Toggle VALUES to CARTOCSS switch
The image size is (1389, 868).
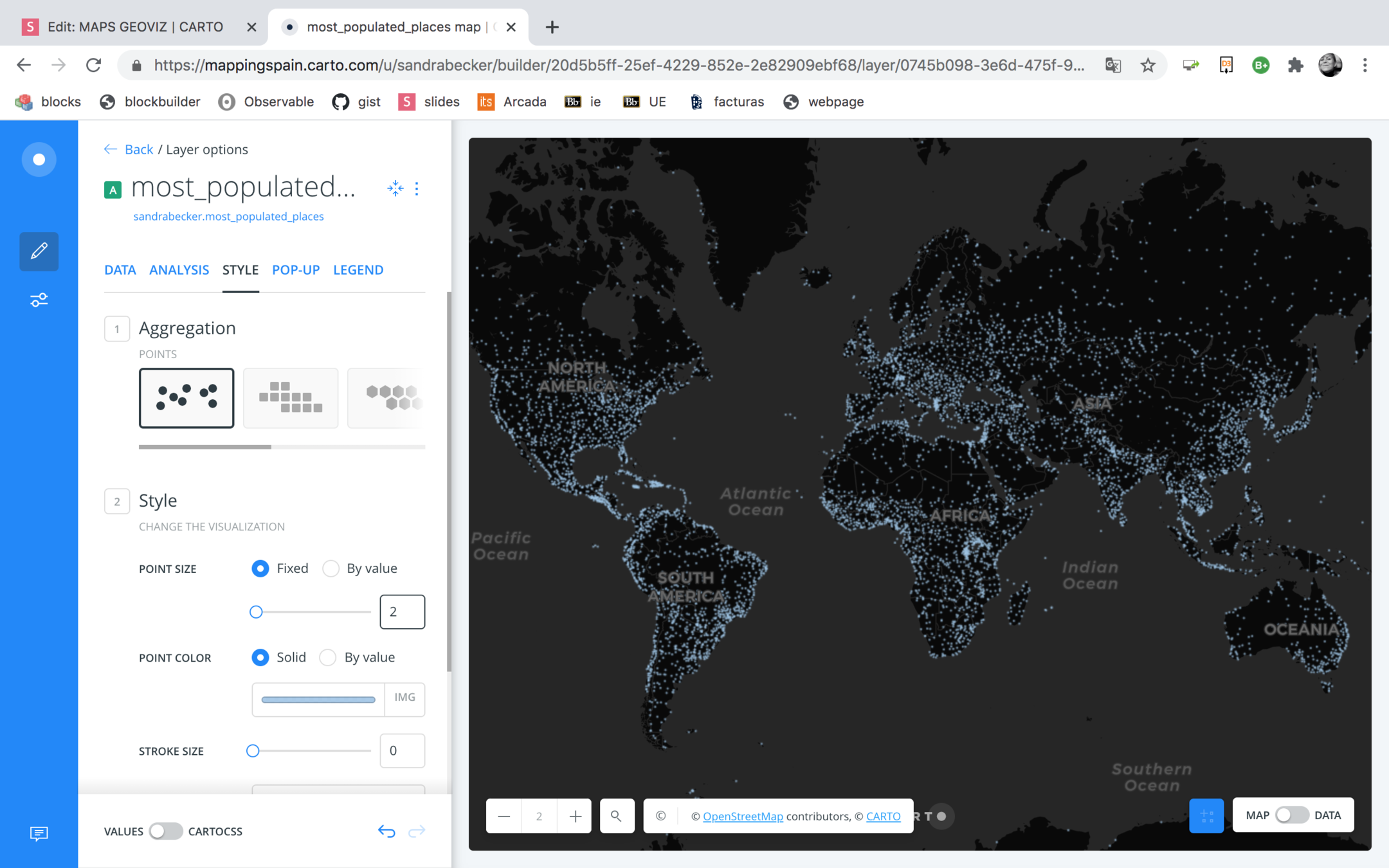point(165,831)
